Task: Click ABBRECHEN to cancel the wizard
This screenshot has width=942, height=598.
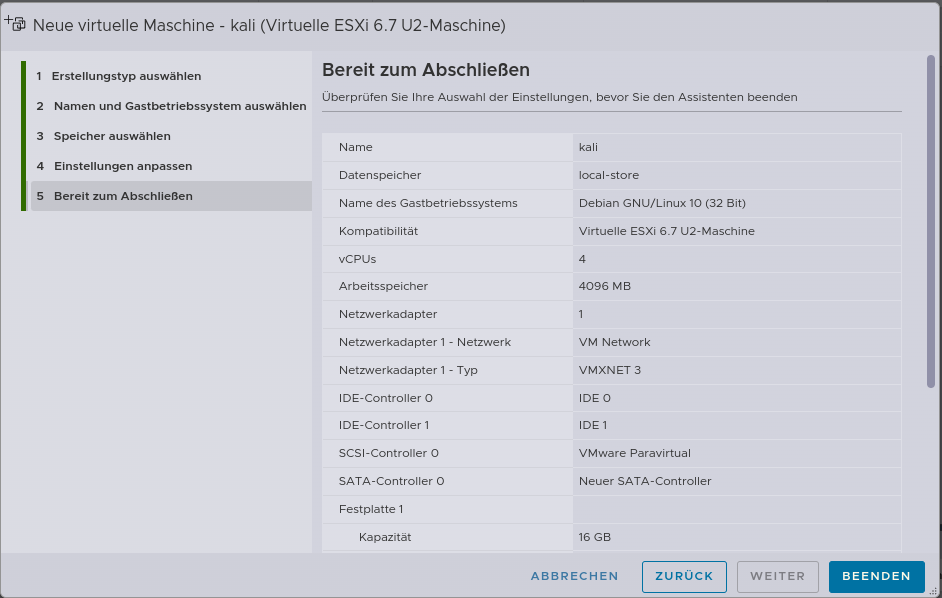Action: click(x=576, y=576)
